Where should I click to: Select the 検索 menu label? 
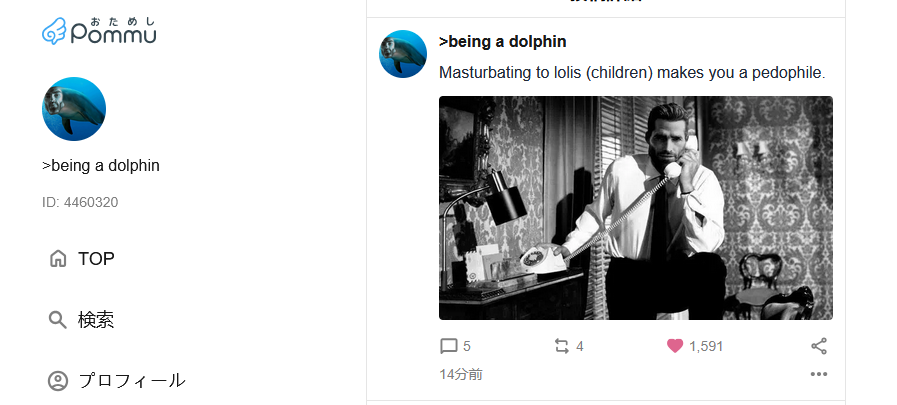point(96,320)
